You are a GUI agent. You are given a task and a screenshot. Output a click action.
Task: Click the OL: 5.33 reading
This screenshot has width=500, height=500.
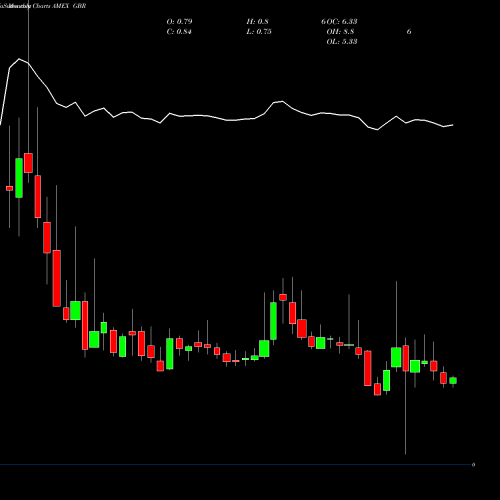342,42
